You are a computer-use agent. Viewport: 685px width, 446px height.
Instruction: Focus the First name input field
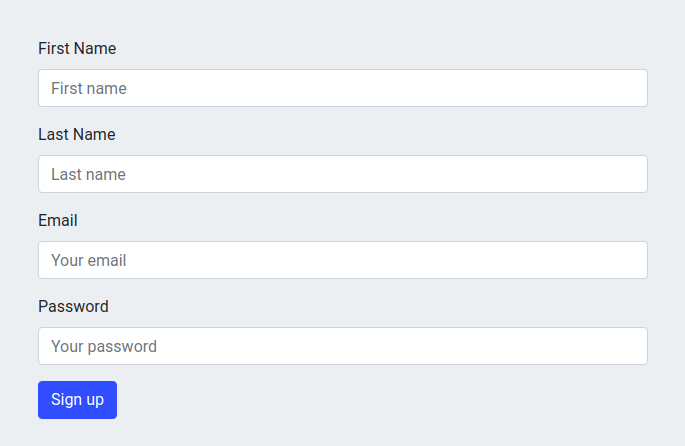[x=343, y=88]
